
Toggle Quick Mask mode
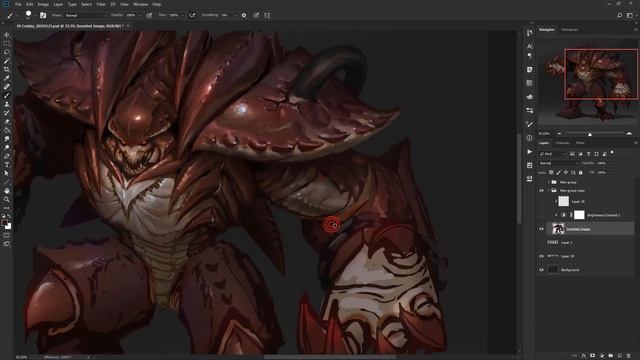coord(7,236)
